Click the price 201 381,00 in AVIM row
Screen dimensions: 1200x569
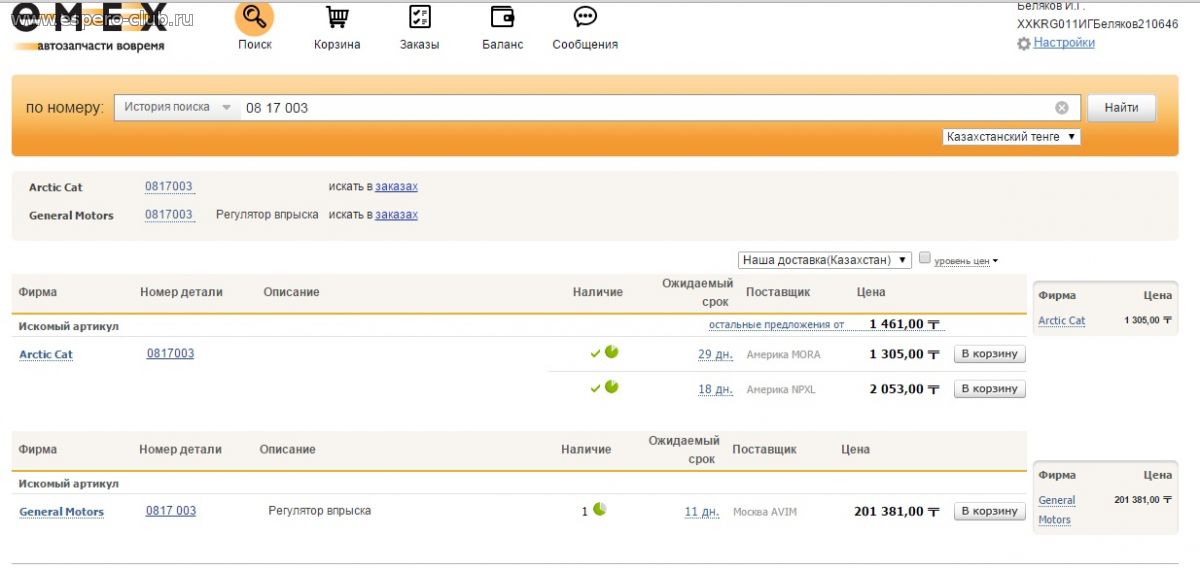897,511
